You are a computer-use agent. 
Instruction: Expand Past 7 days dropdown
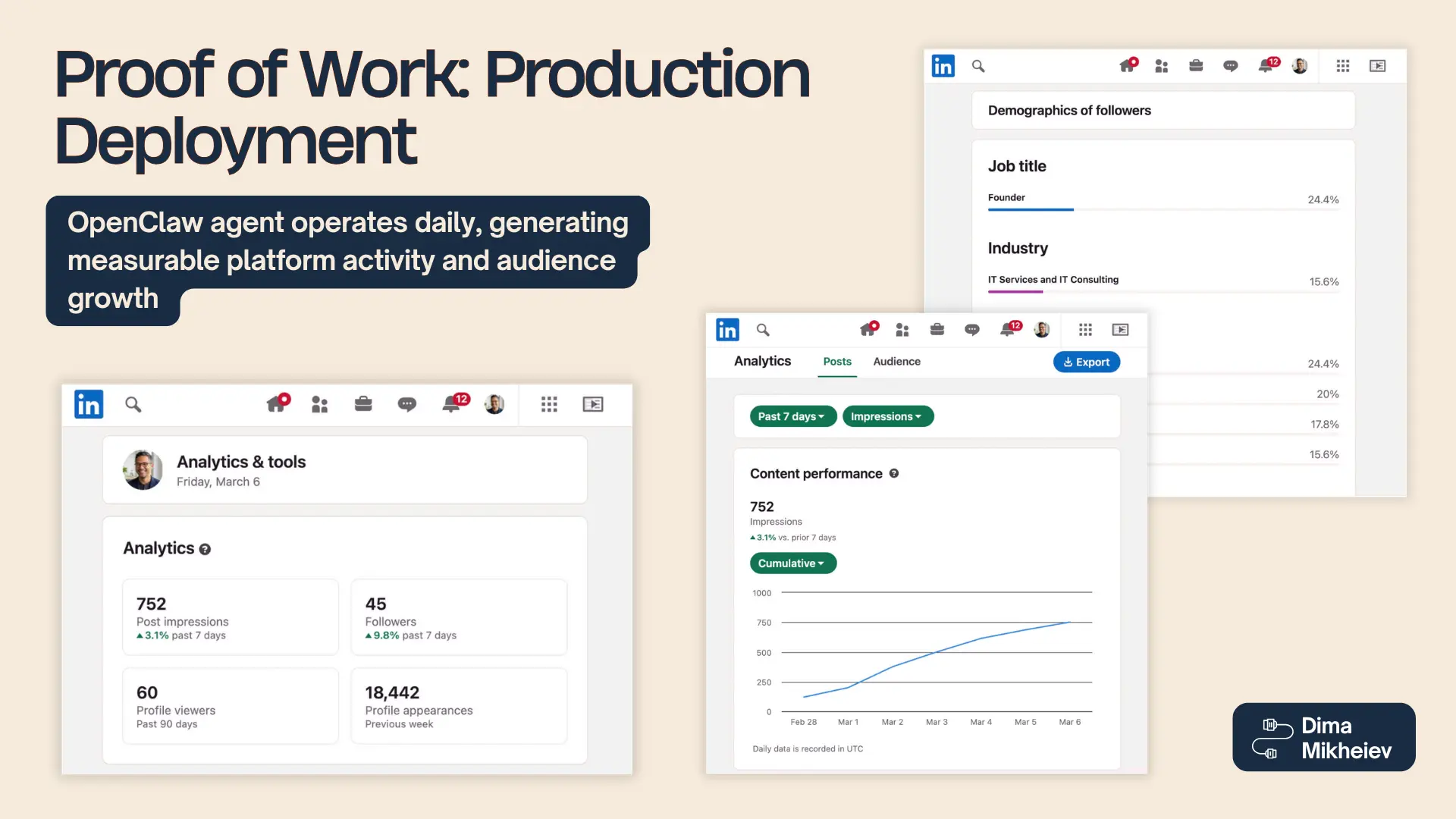[792, 416]
